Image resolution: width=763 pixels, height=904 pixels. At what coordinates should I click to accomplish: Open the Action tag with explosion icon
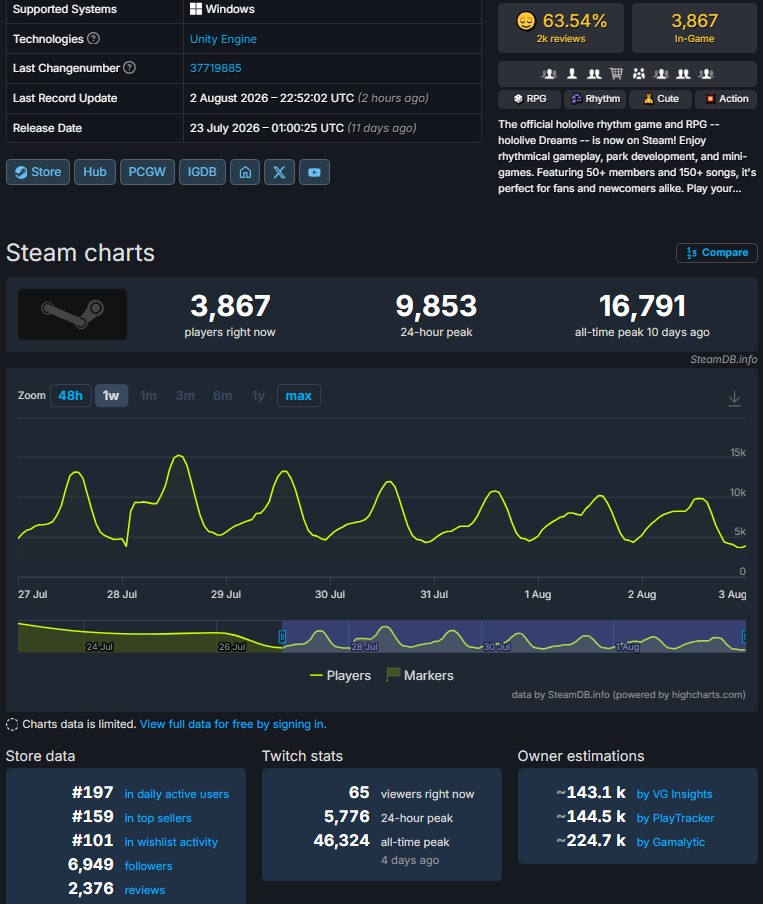(726, 99)
